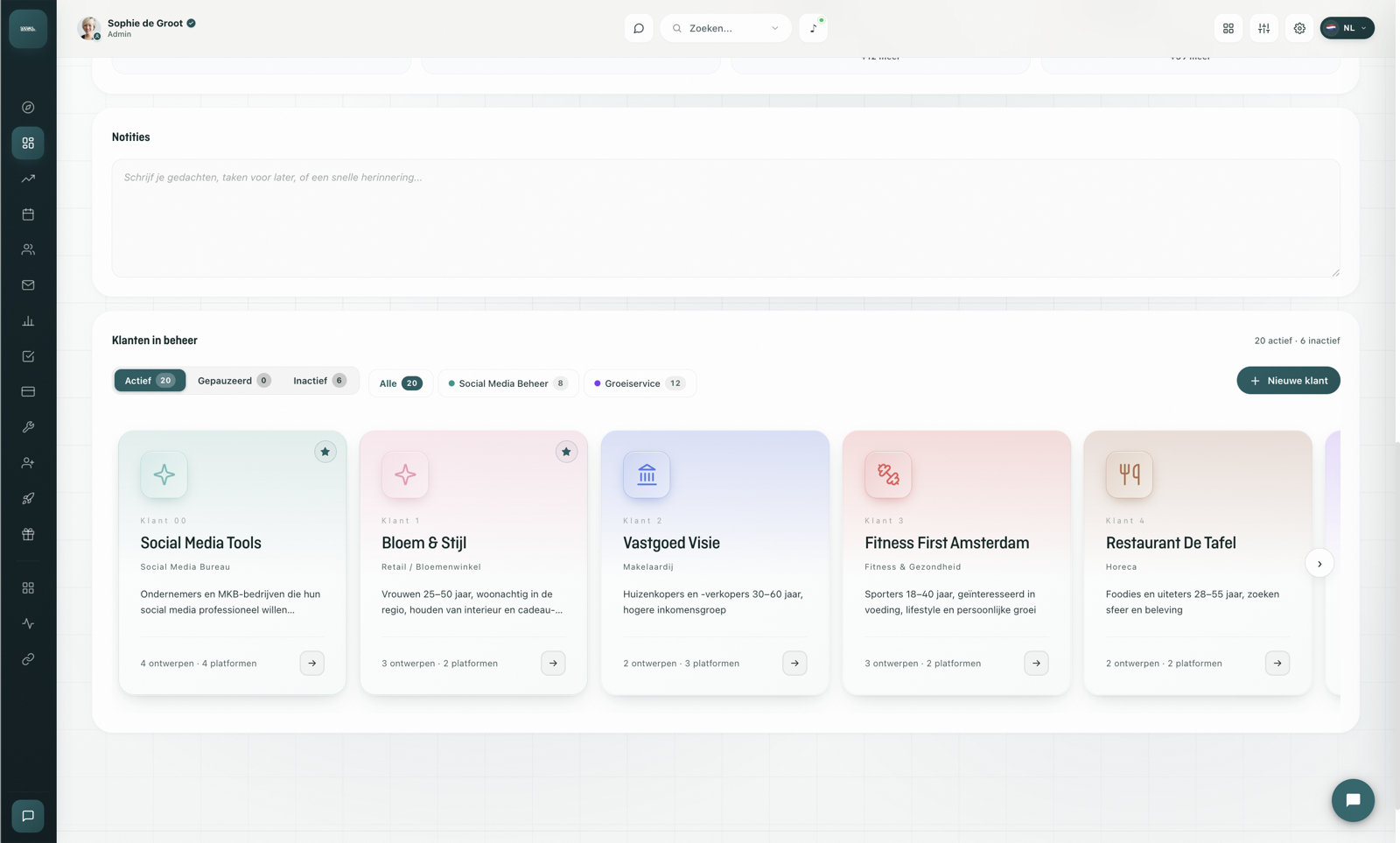Open Fitness First Amsterdam via arrow button

pyautogui.click(x=1036, y=664)
